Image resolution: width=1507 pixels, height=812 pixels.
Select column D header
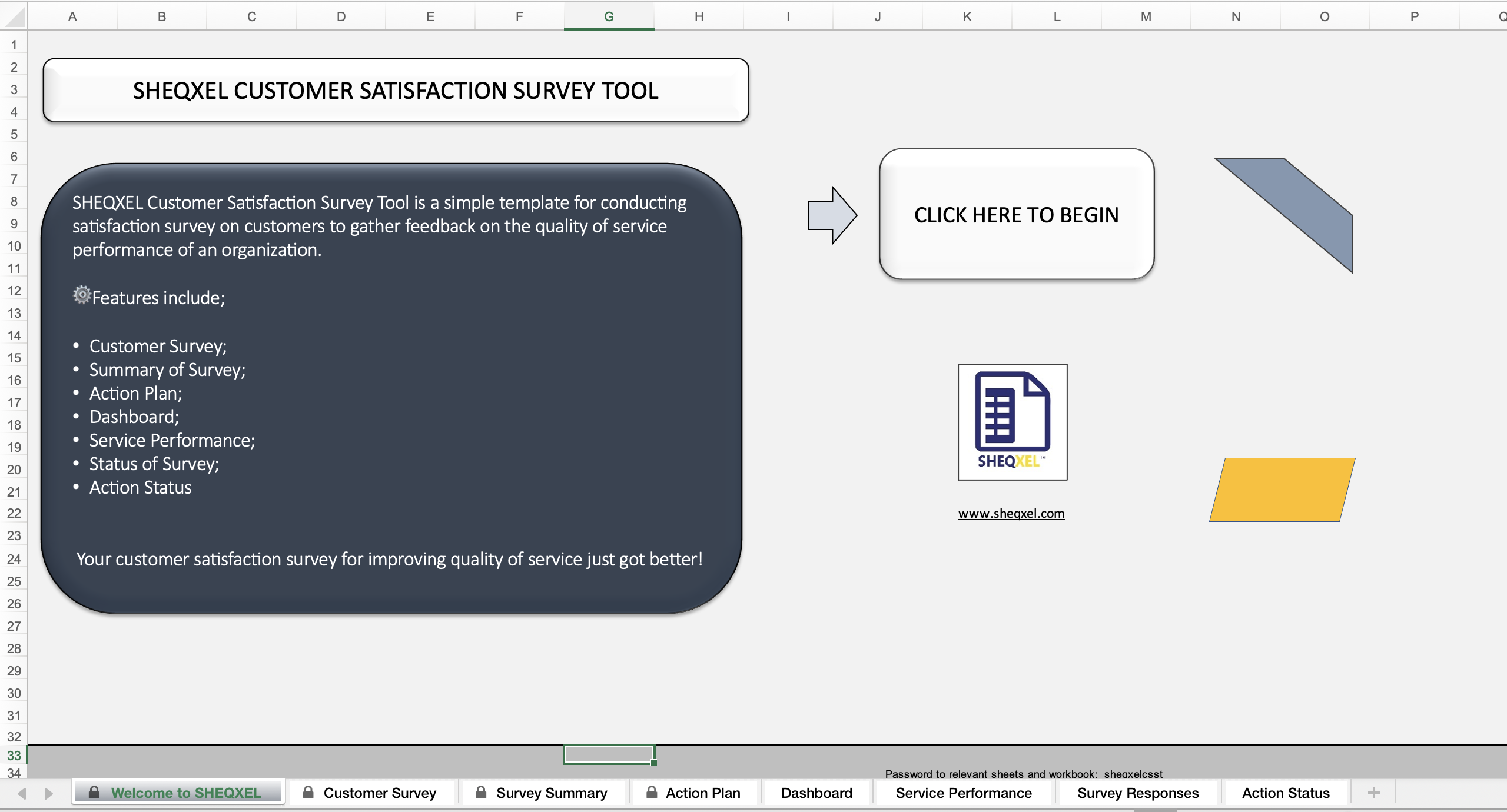[x=341, y=16]
